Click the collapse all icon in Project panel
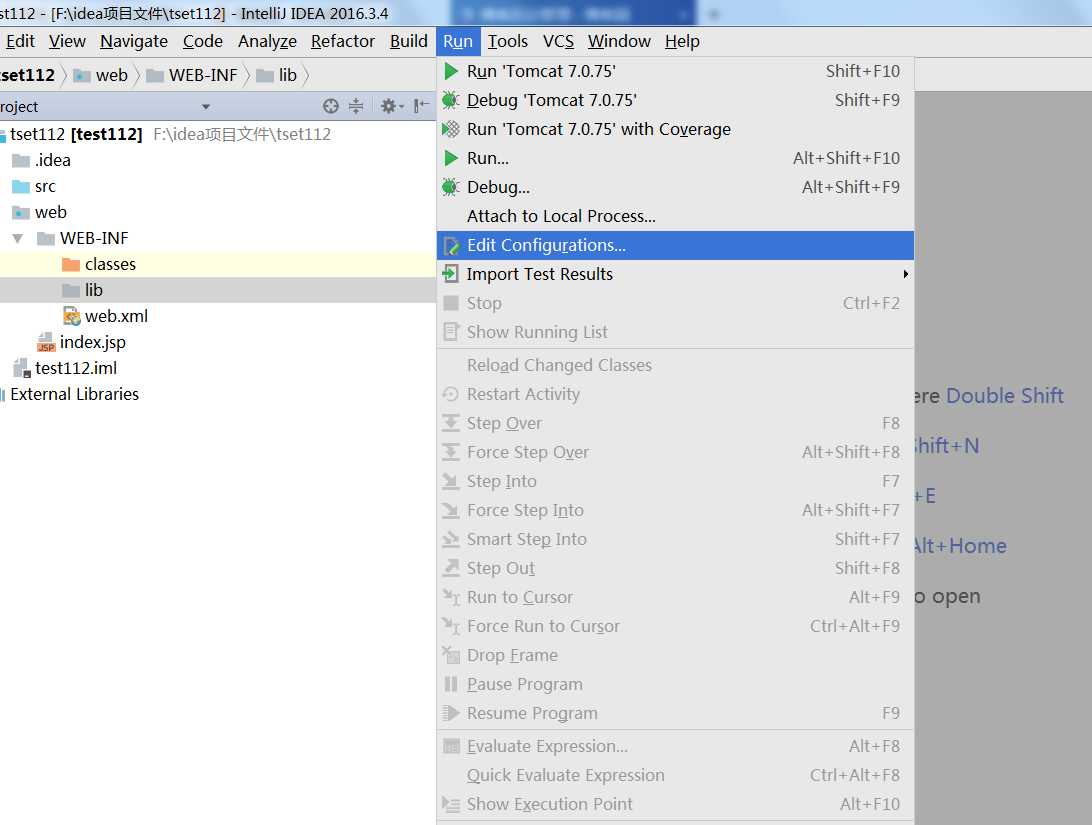Screen dimensions: 1092x825 tap(356, 106)
